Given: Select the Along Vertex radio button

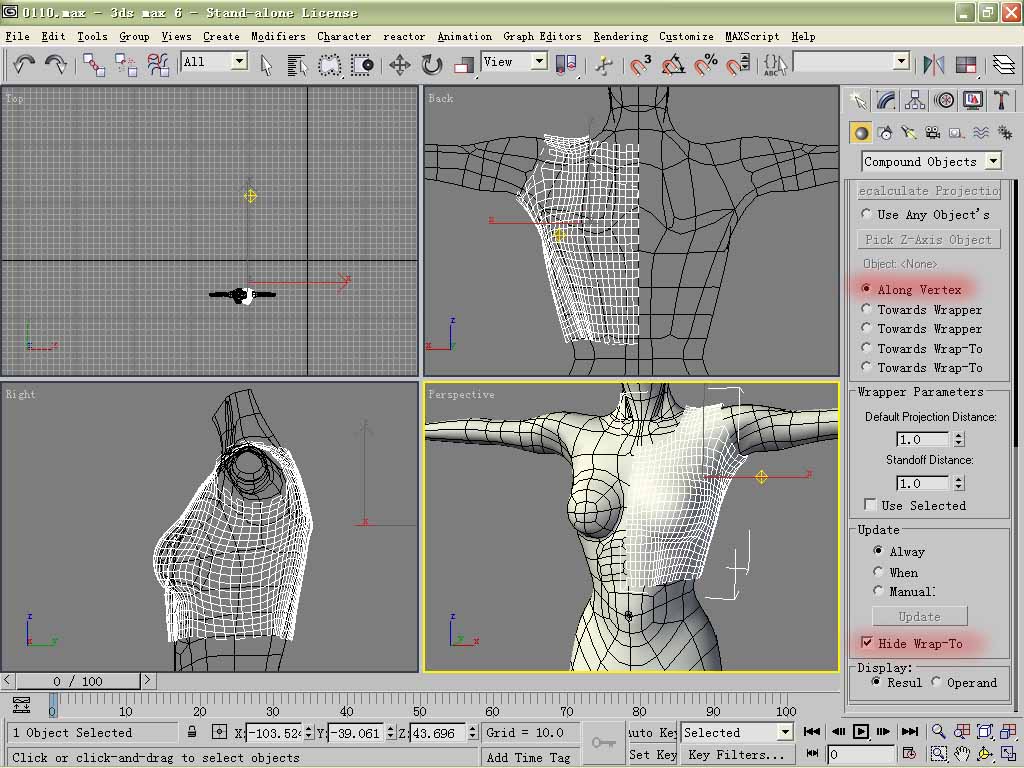Looking at the screenshot, I should tap(866, 289).
